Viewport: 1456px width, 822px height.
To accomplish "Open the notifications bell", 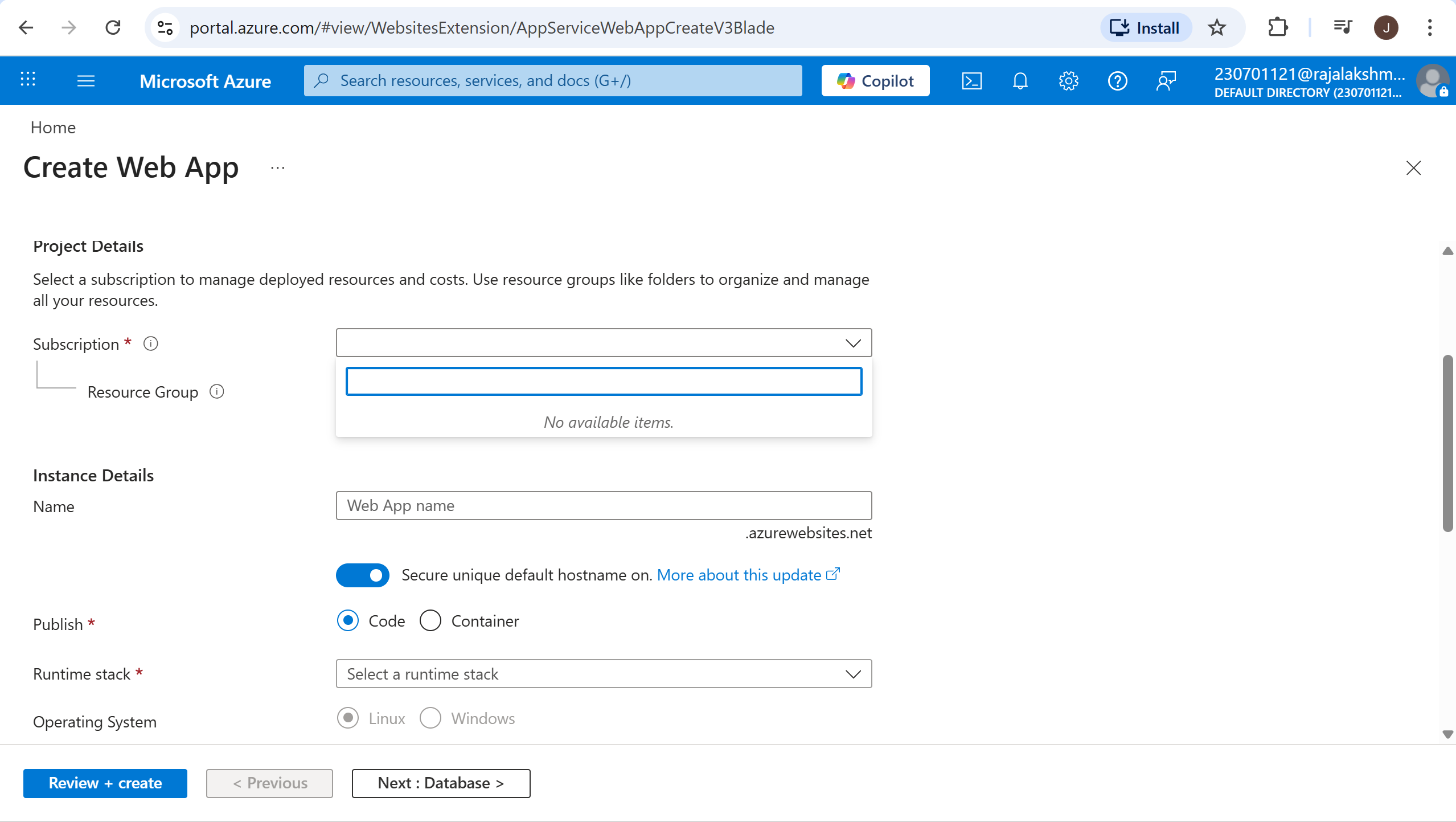I will [x=1020, y=81].
